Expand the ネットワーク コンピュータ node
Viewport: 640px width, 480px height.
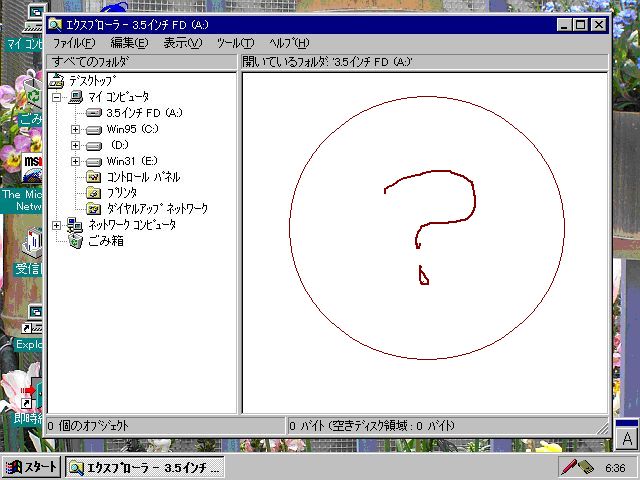click(x=57, y=225)
